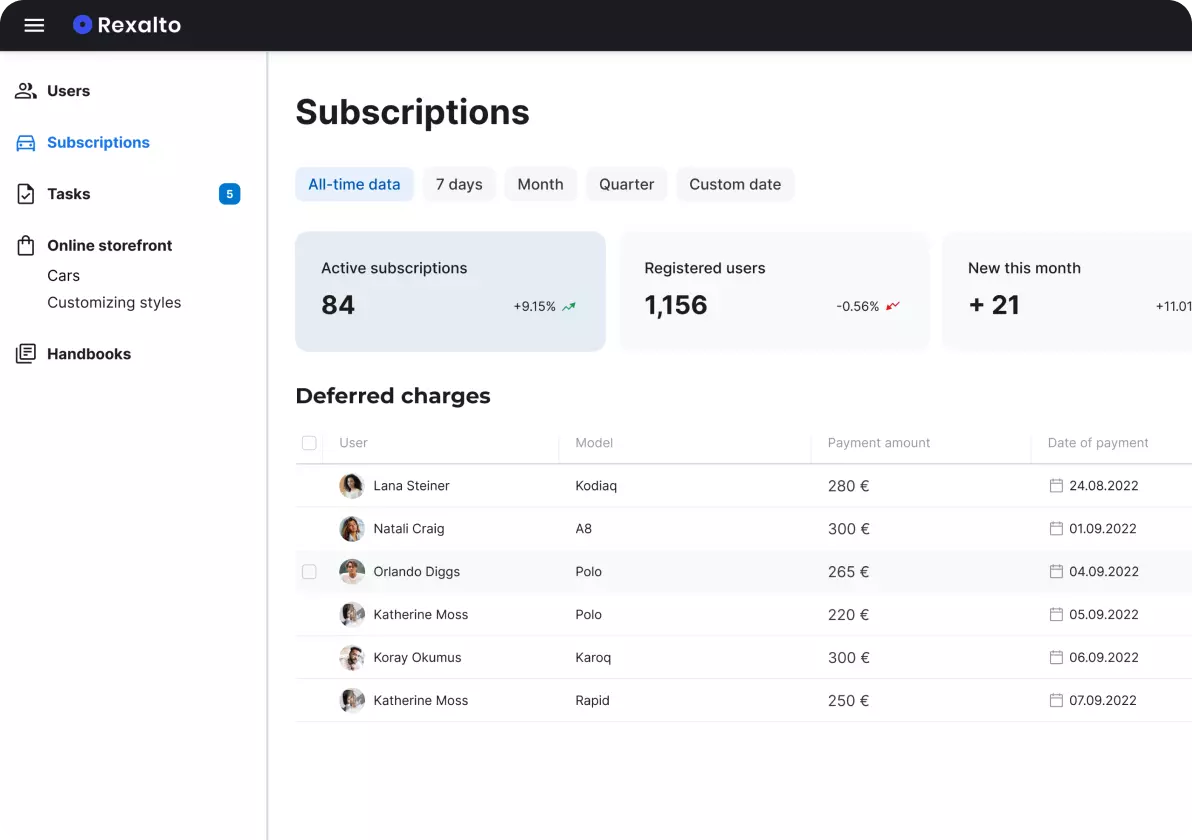Image resolution: width=1192 pixels, height=840 pixels.
Task: Click the Subscriptions car icon
Action: pyautogui.click(x=26, y=143)
